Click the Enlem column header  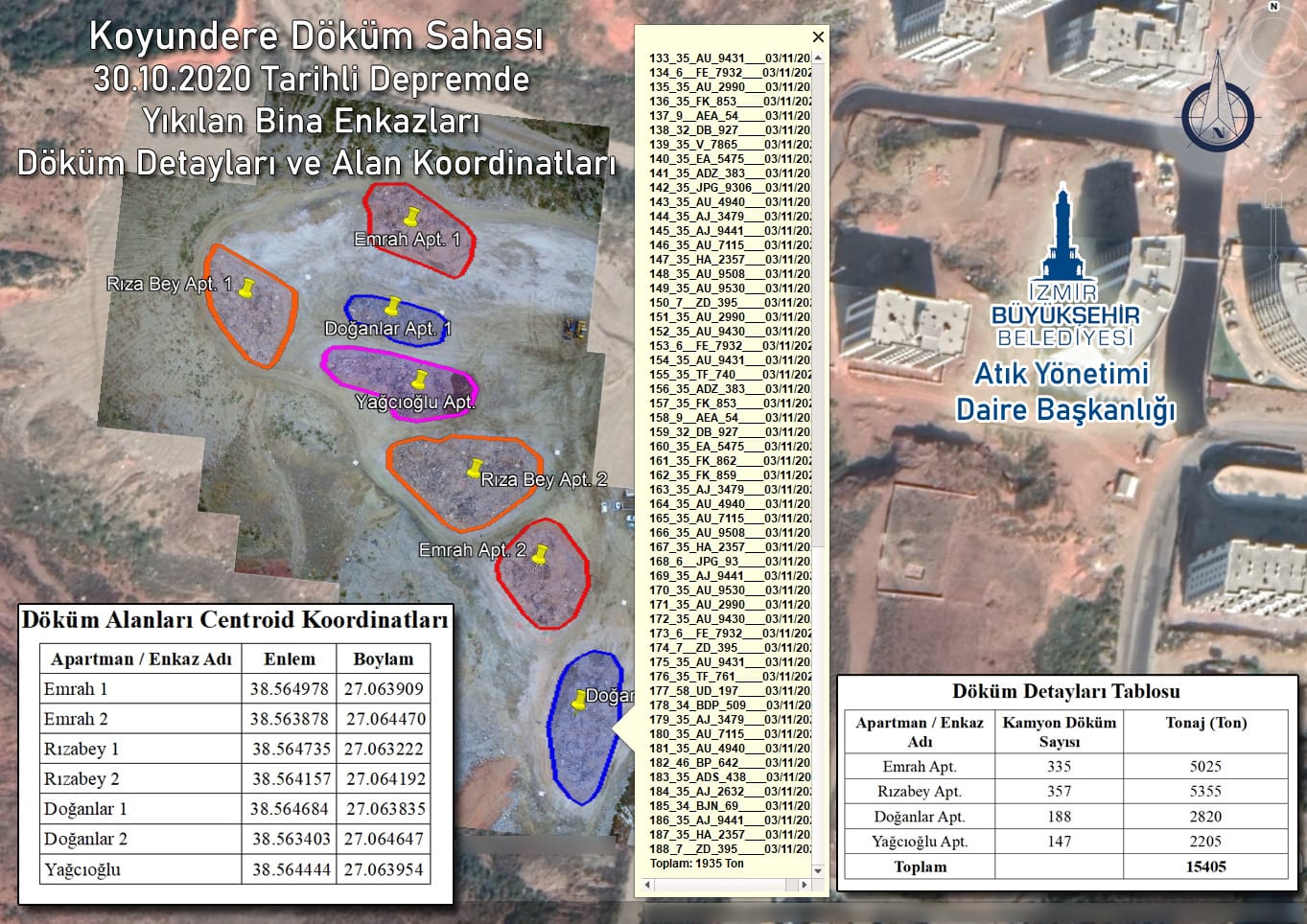click(x=290, y=659)
